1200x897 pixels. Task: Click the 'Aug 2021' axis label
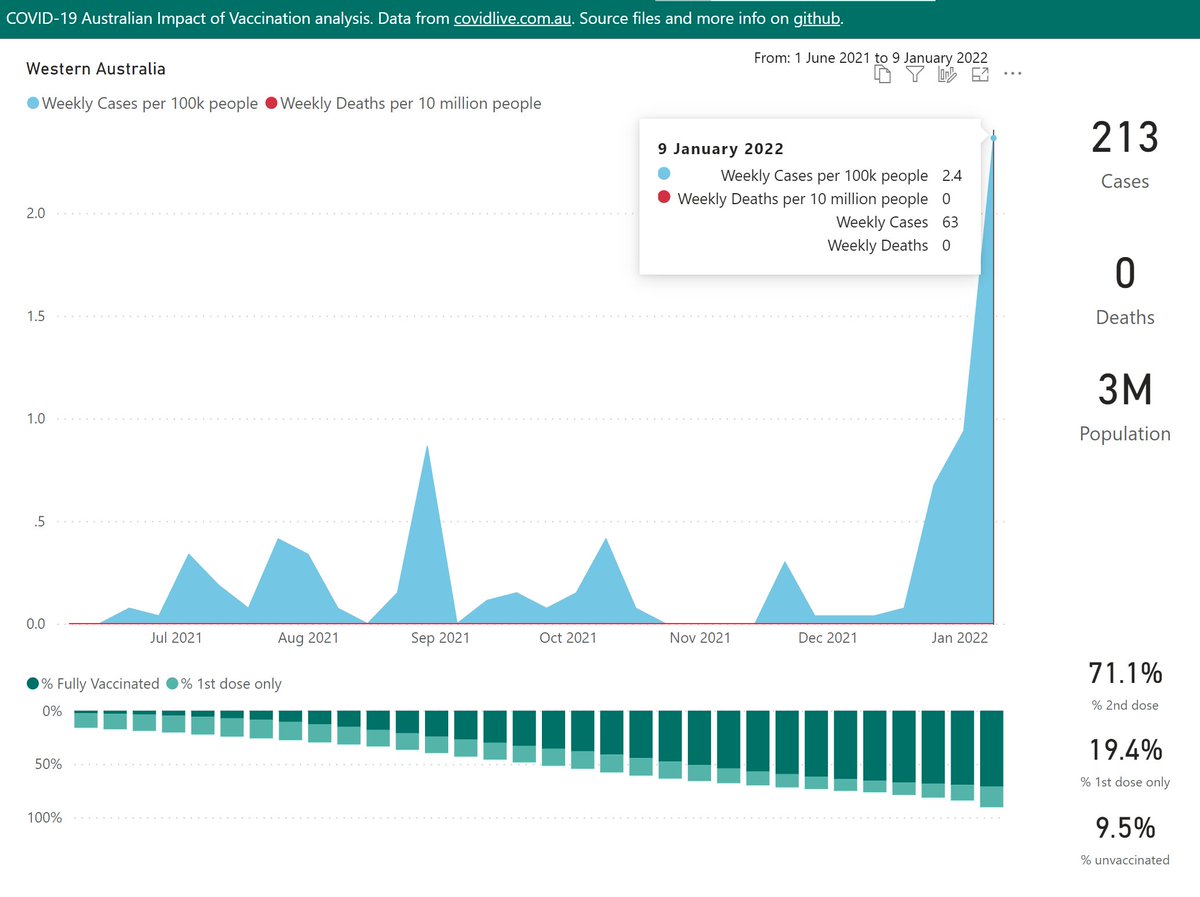click(x=308, y=638)
